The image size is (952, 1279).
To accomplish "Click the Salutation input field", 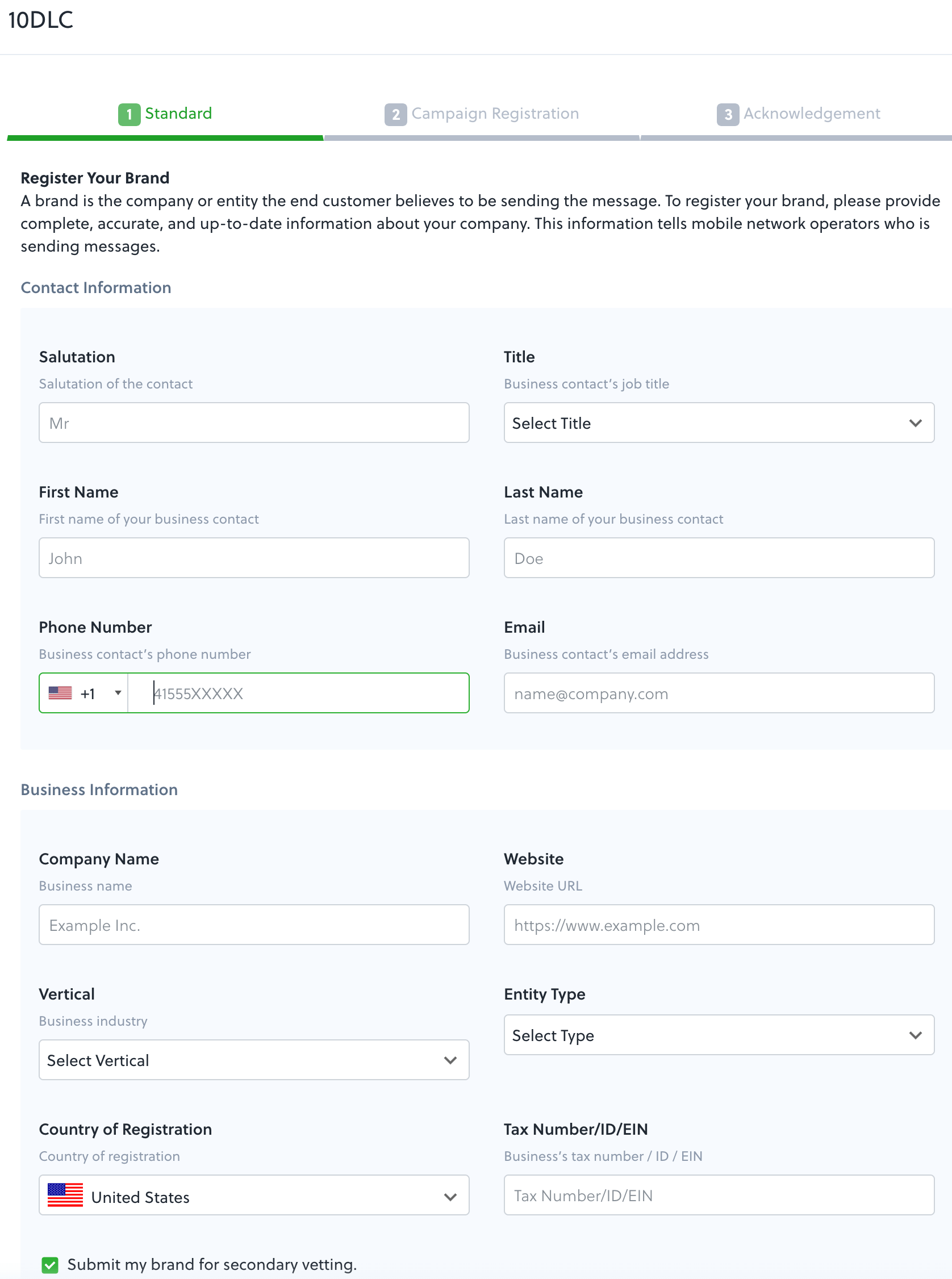I will (253, 423).
